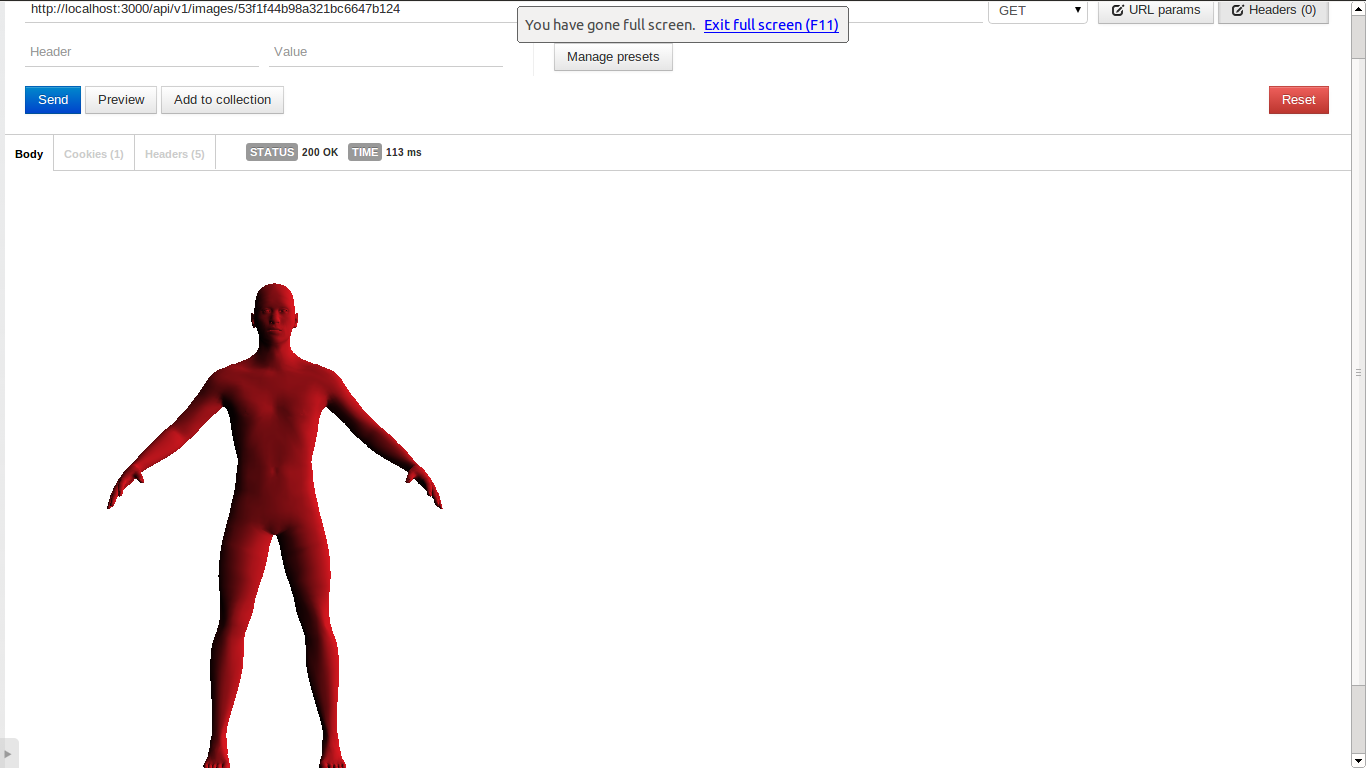Image resolution: width=1366 pixels, height=768 pixels.
Task: Click the STATUS label badge
Action: coord(272,152)
